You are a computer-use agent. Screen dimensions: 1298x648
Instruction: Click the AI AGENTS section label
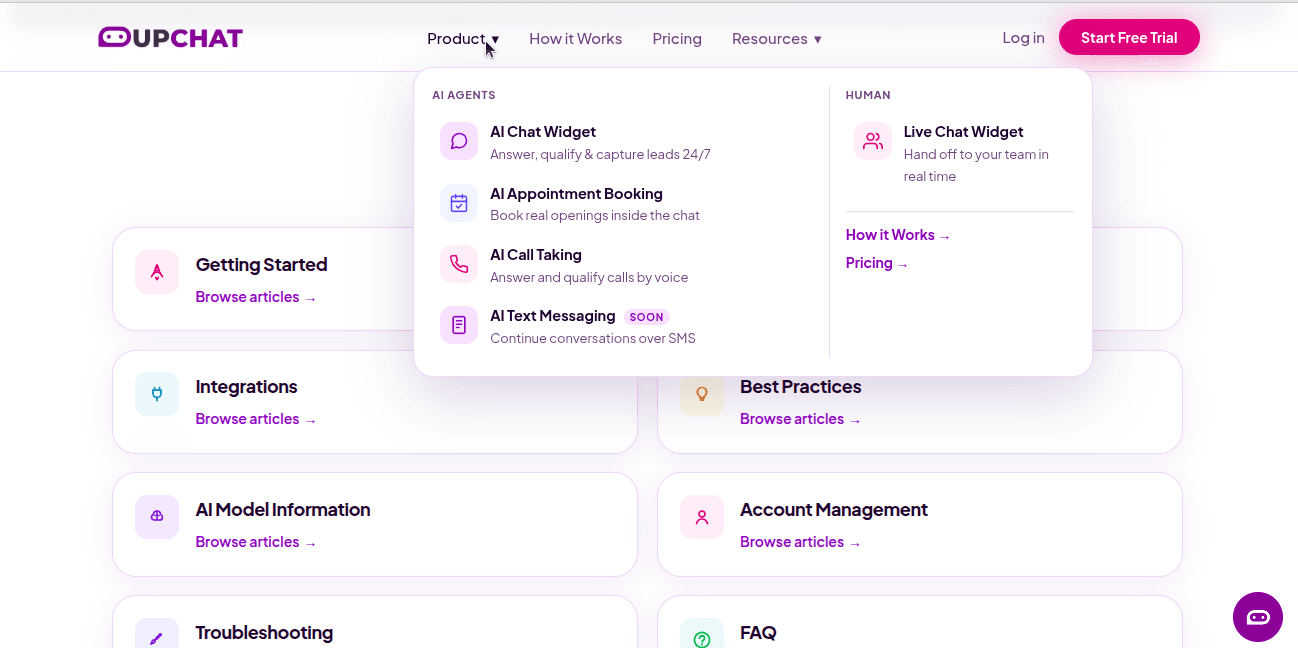coord(464,95)
